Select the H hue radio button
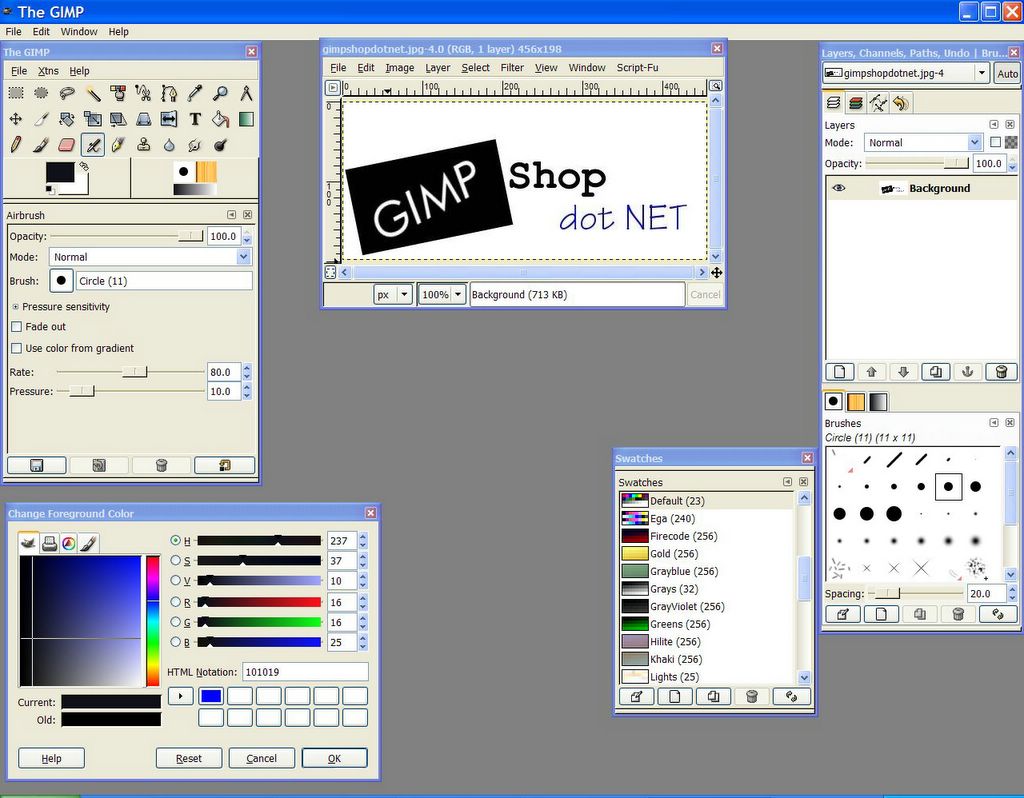The height and width of the screenshot is (798, 1024). 175,540
